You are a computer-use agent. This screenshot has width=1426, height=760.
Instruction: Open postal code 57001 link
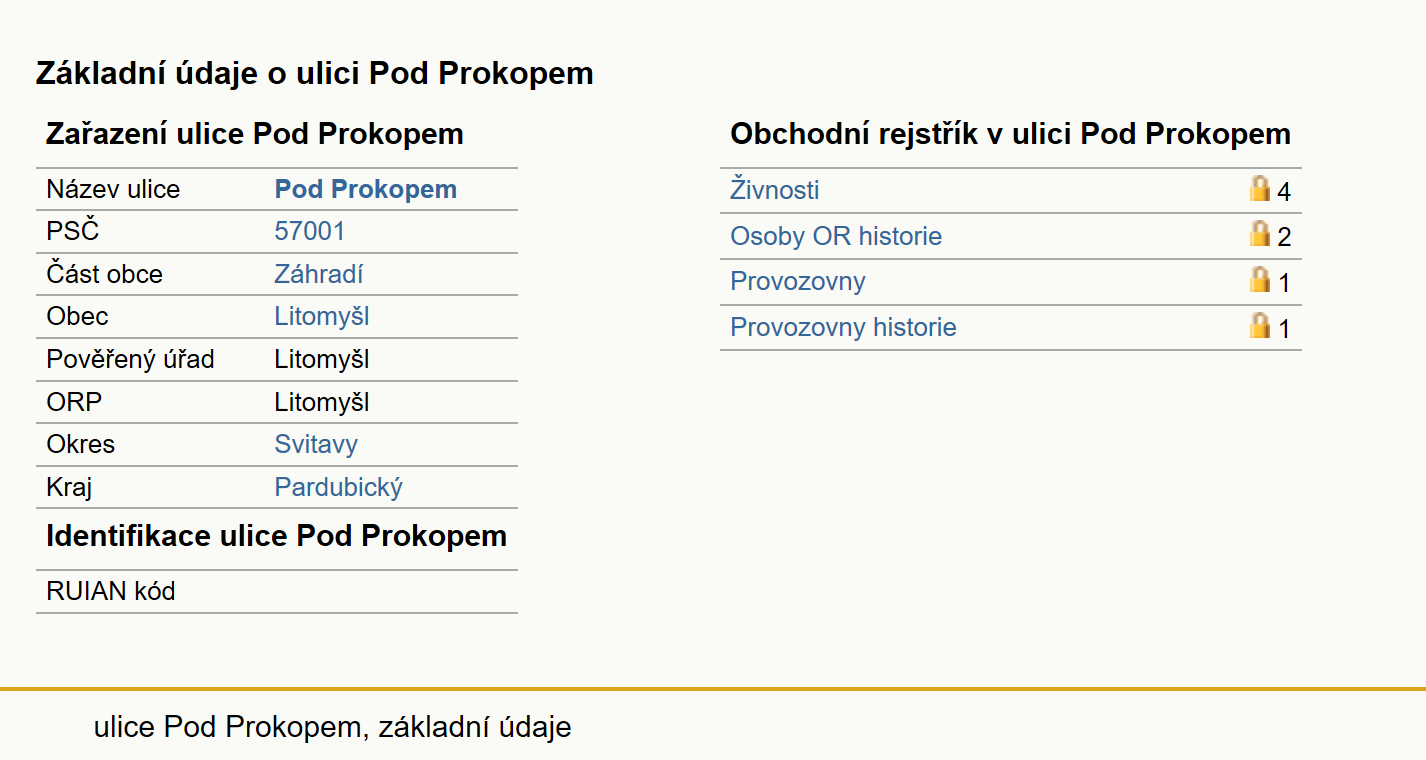tap(310, 231)
